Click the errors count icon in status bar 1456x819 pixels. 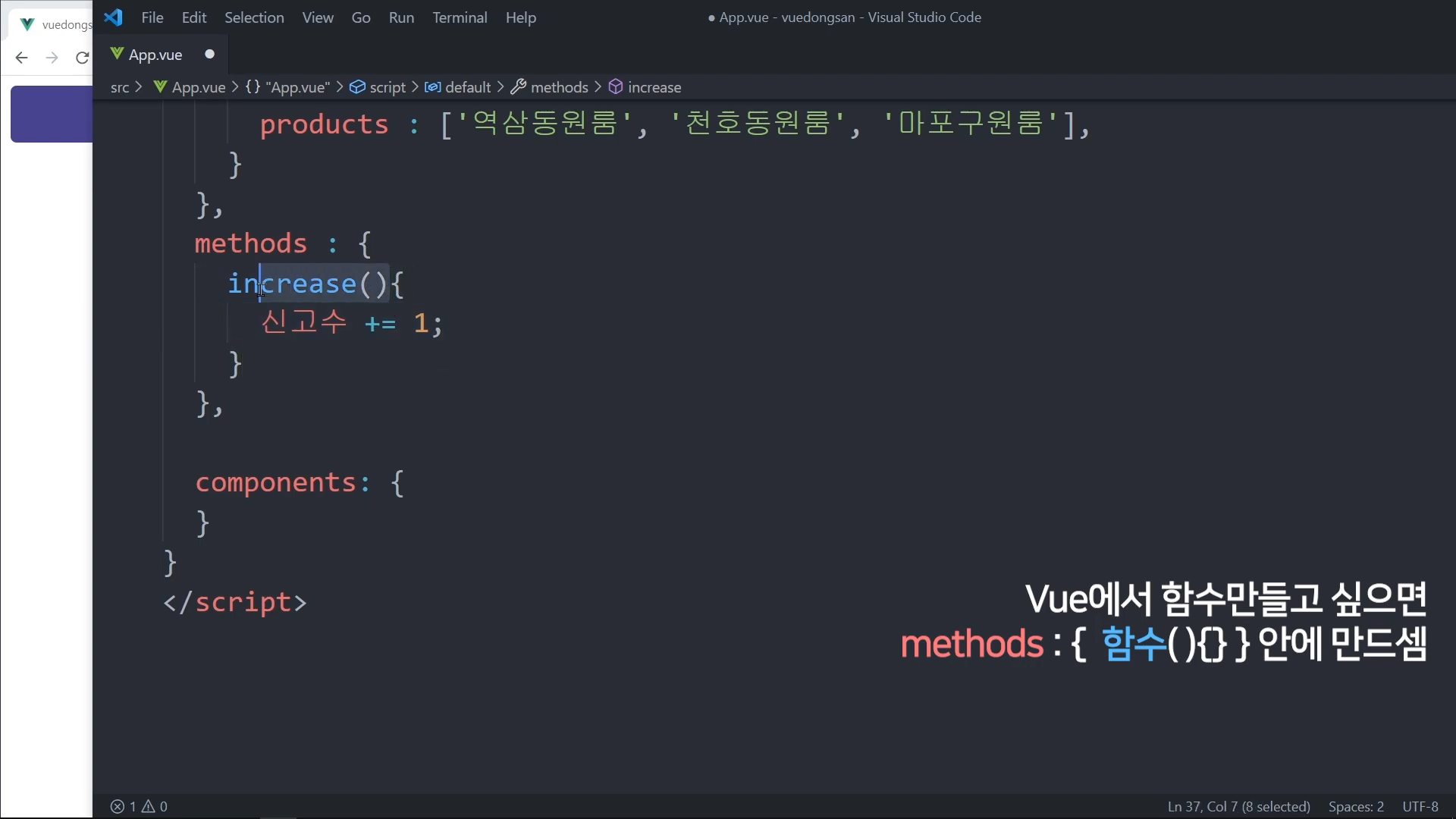(x=118, y=807)
